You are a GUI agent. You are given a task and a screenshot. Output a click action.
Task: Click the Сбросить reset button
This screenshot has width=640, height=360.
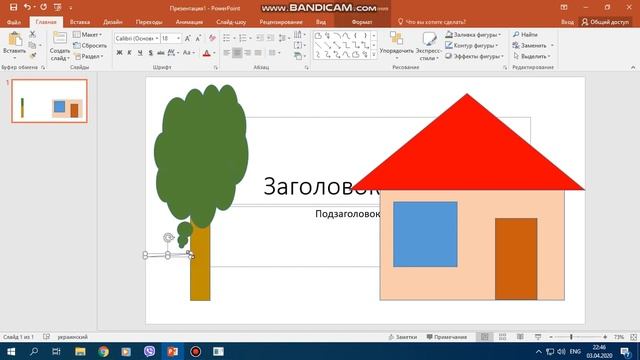click(x=90, y=46)
